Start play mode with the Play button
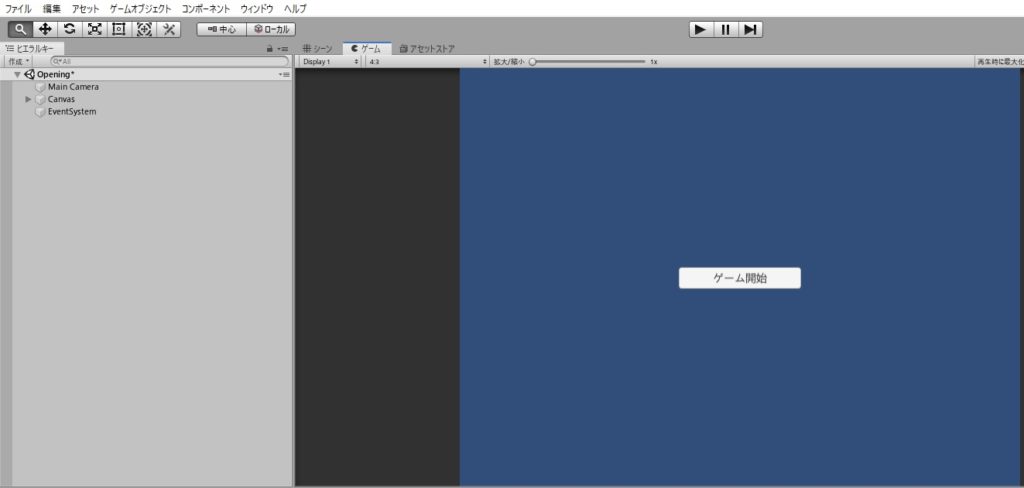Screen dimensions: 1024x488 701,29
